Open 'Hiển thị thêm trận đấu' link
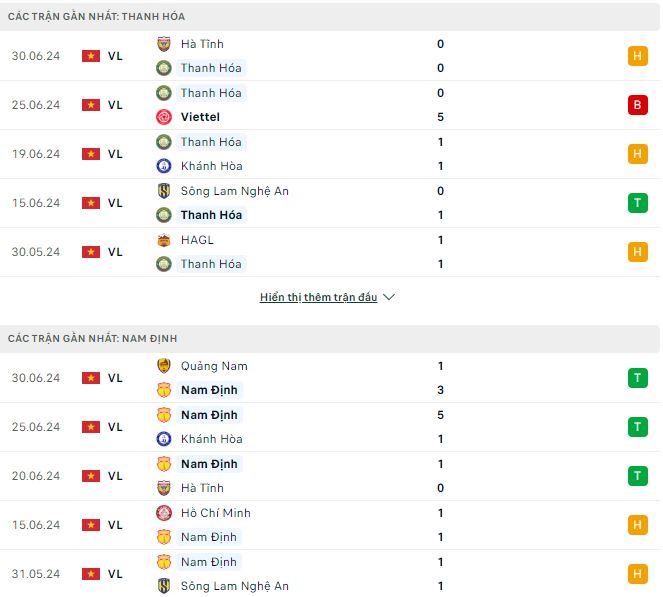The image size is (663, 597). click(x=318, y=297)
